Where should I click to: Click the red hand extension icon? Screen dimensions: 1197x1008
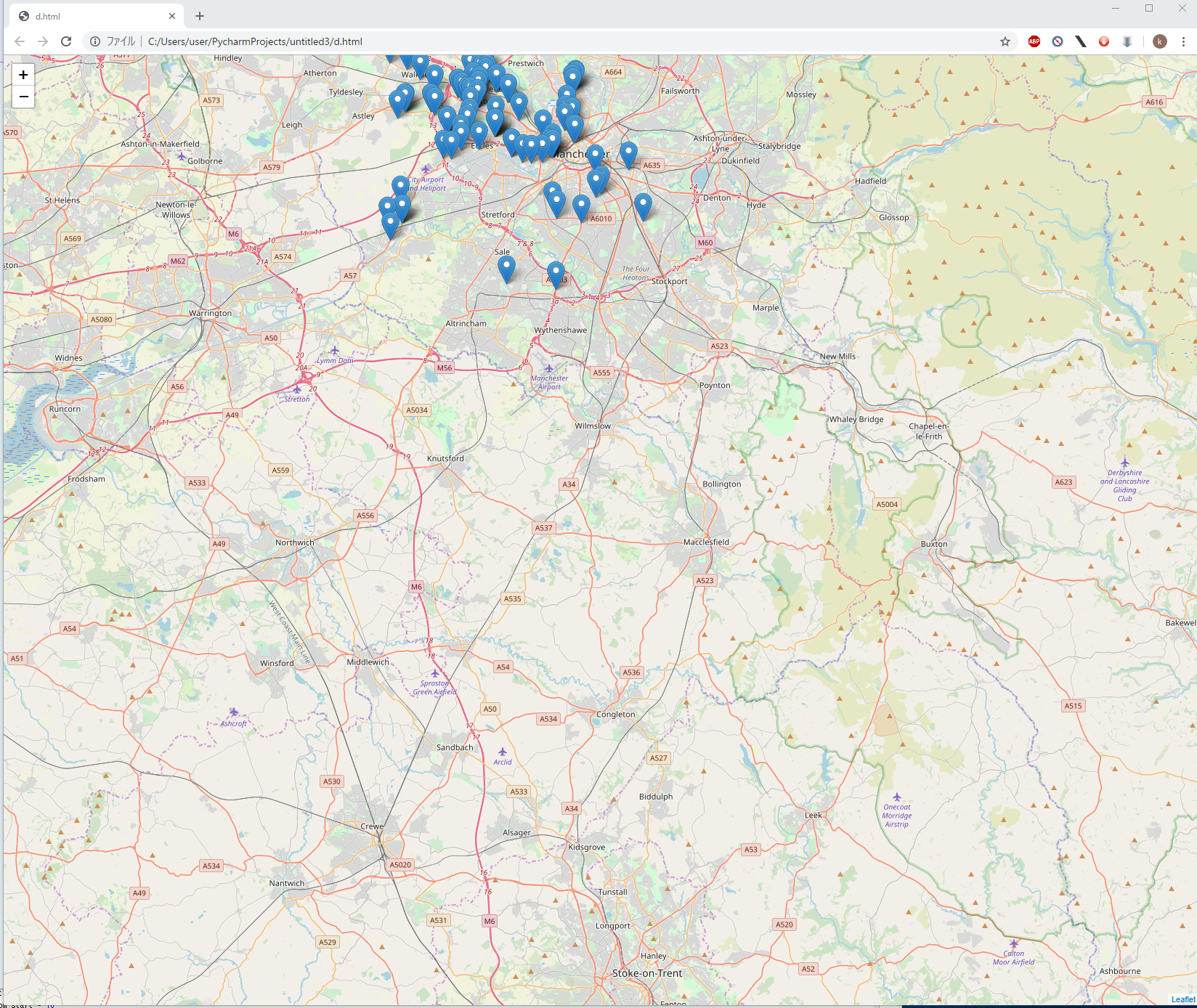pyautogui.click(x=1104, y=41)
